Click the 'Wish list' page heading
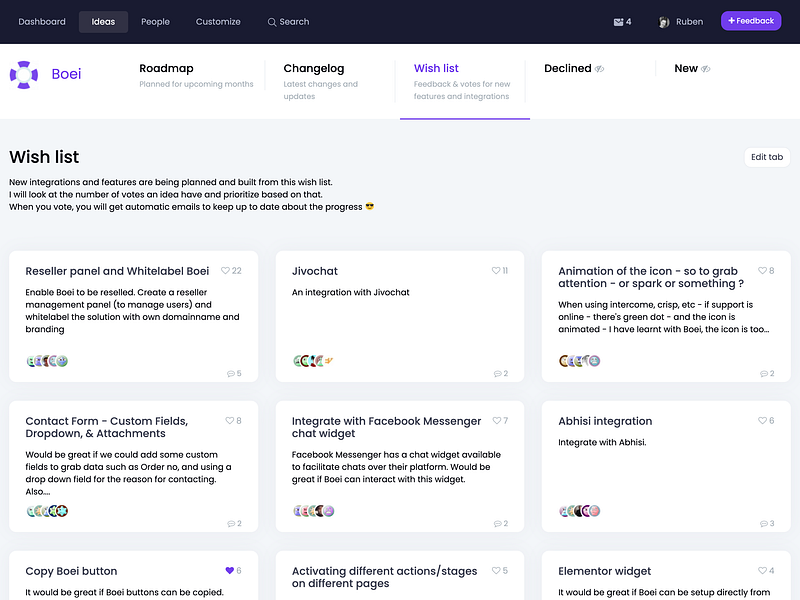Image resolution: width=800 pixels, height=600 pixels. (x=44, y=157)
